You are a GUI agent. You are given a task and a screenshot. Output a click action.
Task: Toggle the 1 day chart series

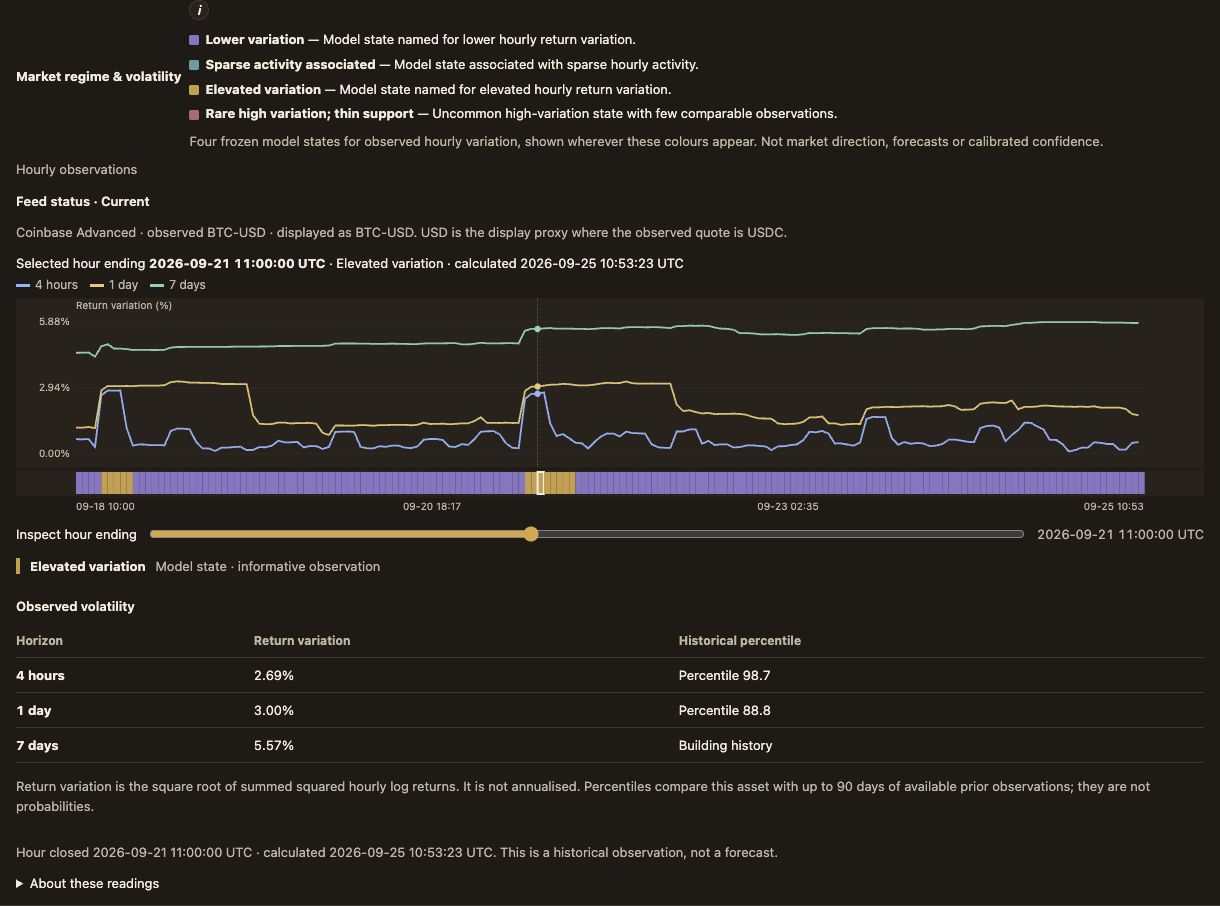point(112,285)
